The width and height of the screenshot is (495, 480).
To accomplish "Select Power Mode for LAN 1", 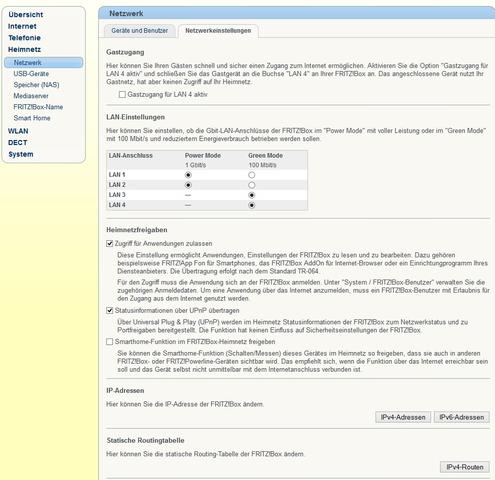I will (188, 175).
